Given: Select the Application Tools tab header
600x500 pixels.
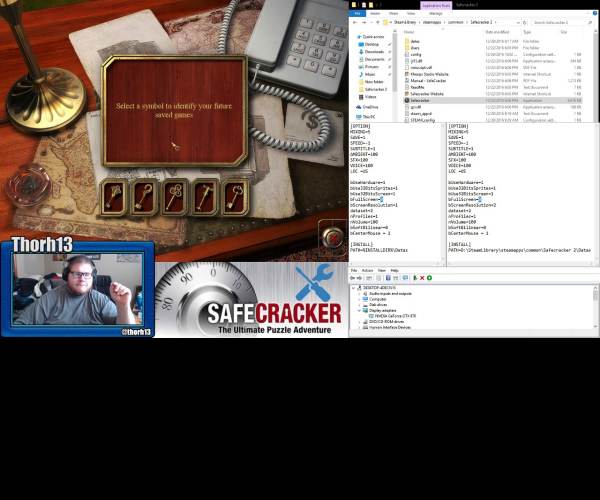Looking at the screenshot, I should click(x=436, y=5).
